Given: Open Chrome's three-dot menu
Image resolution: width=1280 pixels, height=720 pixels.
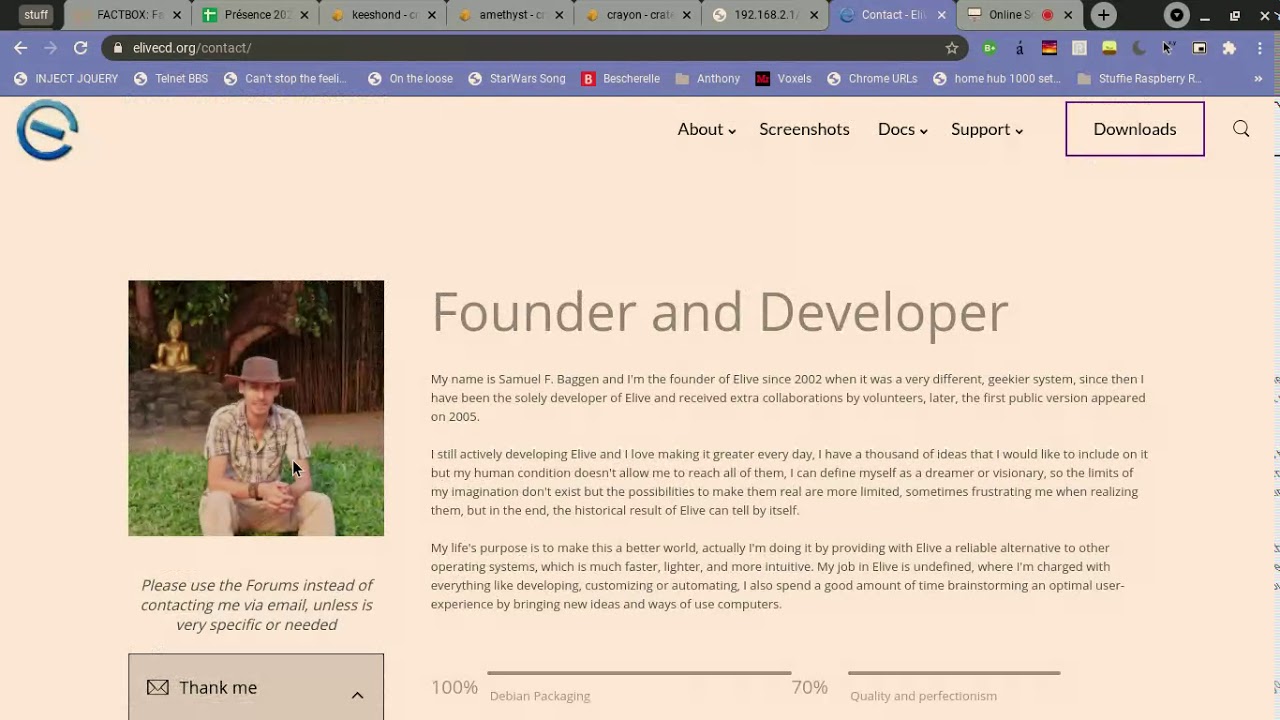Looking at the screenshot, I should coord(1259,48).
